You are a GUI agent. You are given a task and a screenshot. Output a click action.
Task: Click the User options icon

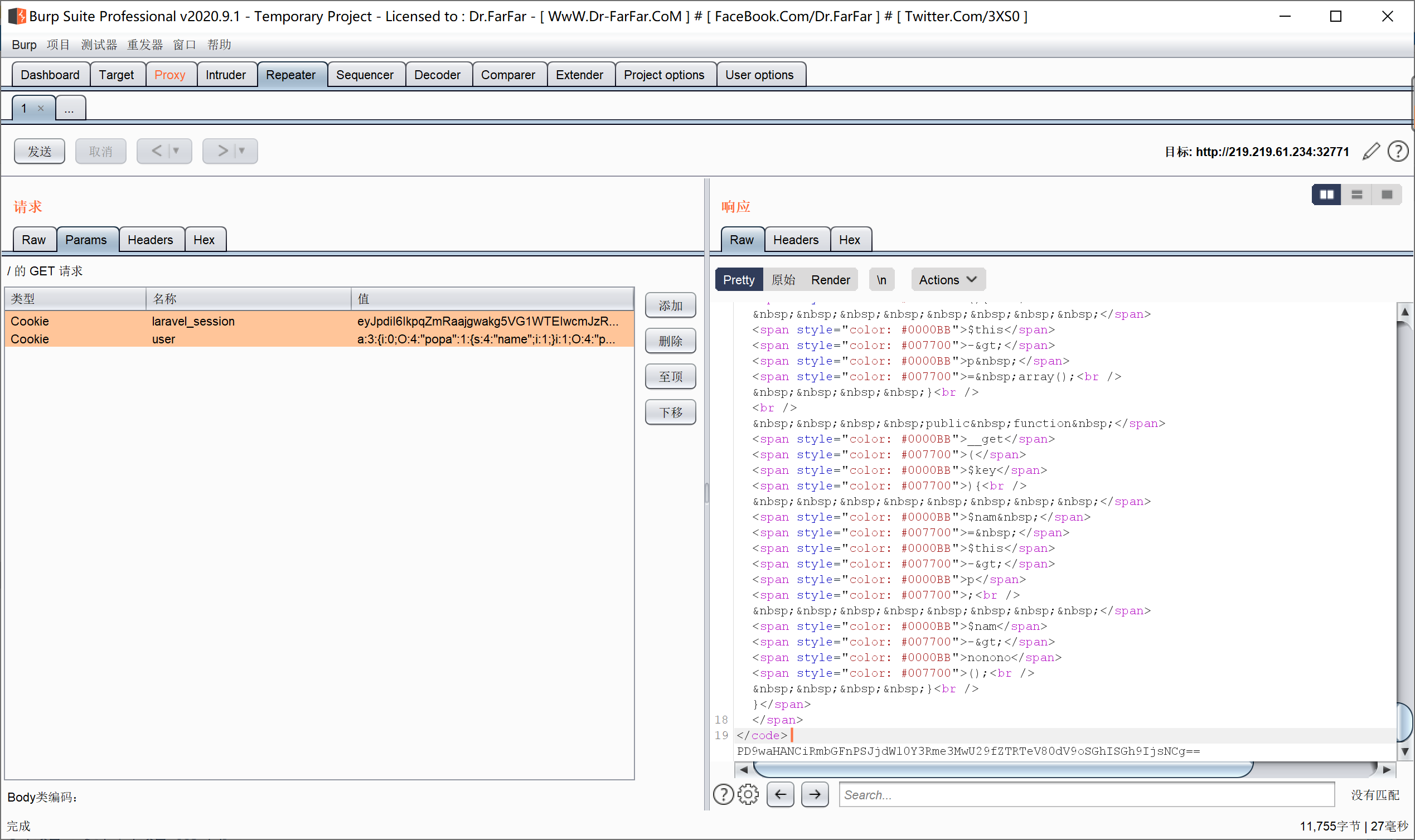(x=760, y=74)
